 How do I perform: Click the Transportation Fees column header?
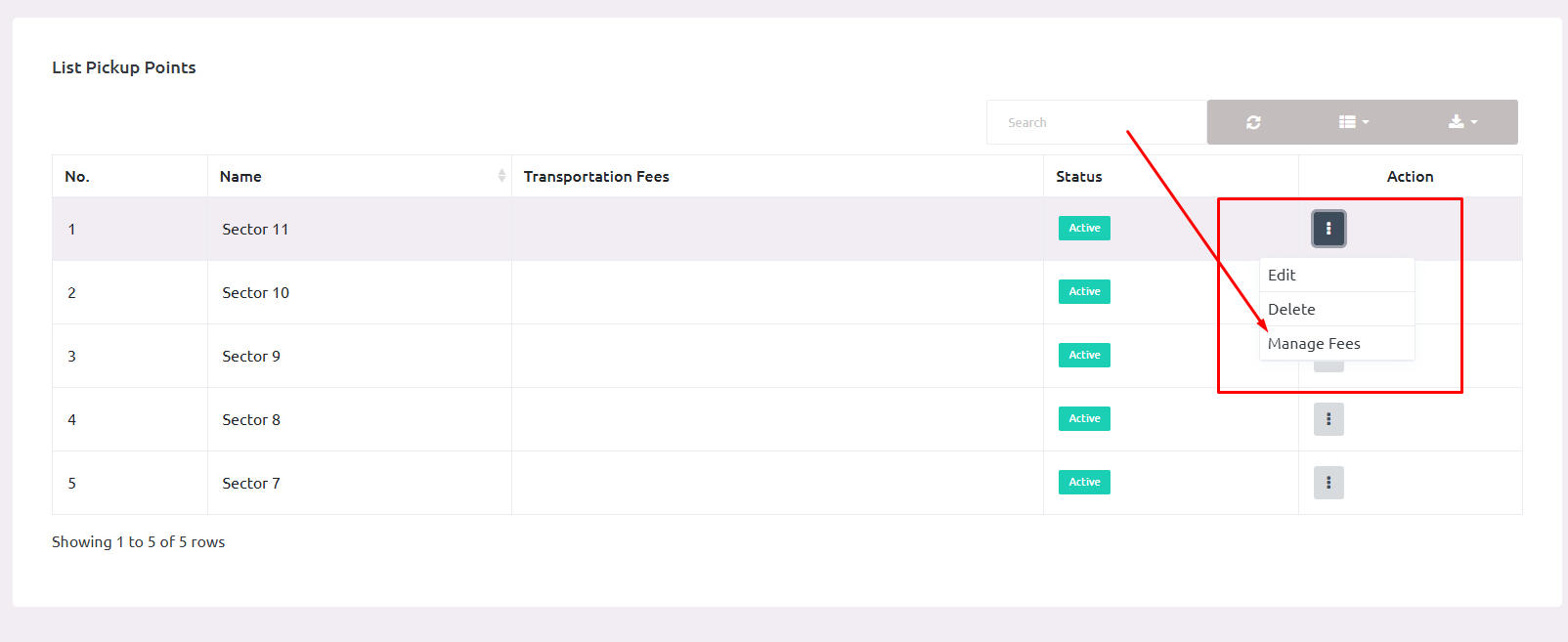(596, 177)
